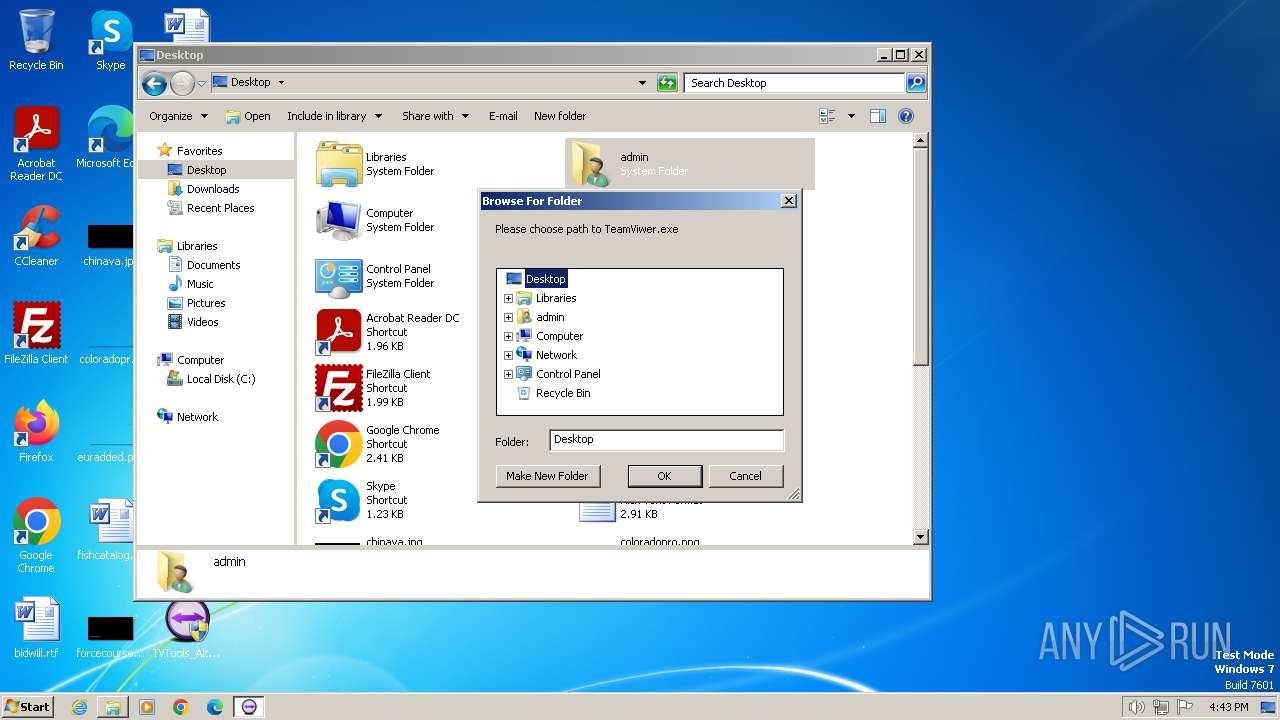Expand the Control Panel node in Browse dialog
Image resolution: width=1280 pixels, height=720 pixels.
pyautogui.click(x=508, y=374)
